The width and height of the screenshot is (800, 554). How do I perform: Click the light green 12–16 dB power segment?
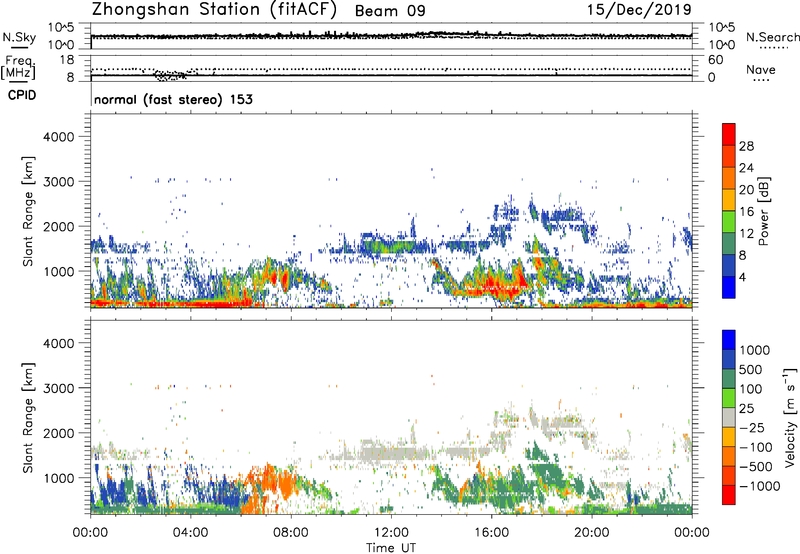pos(729,222)
